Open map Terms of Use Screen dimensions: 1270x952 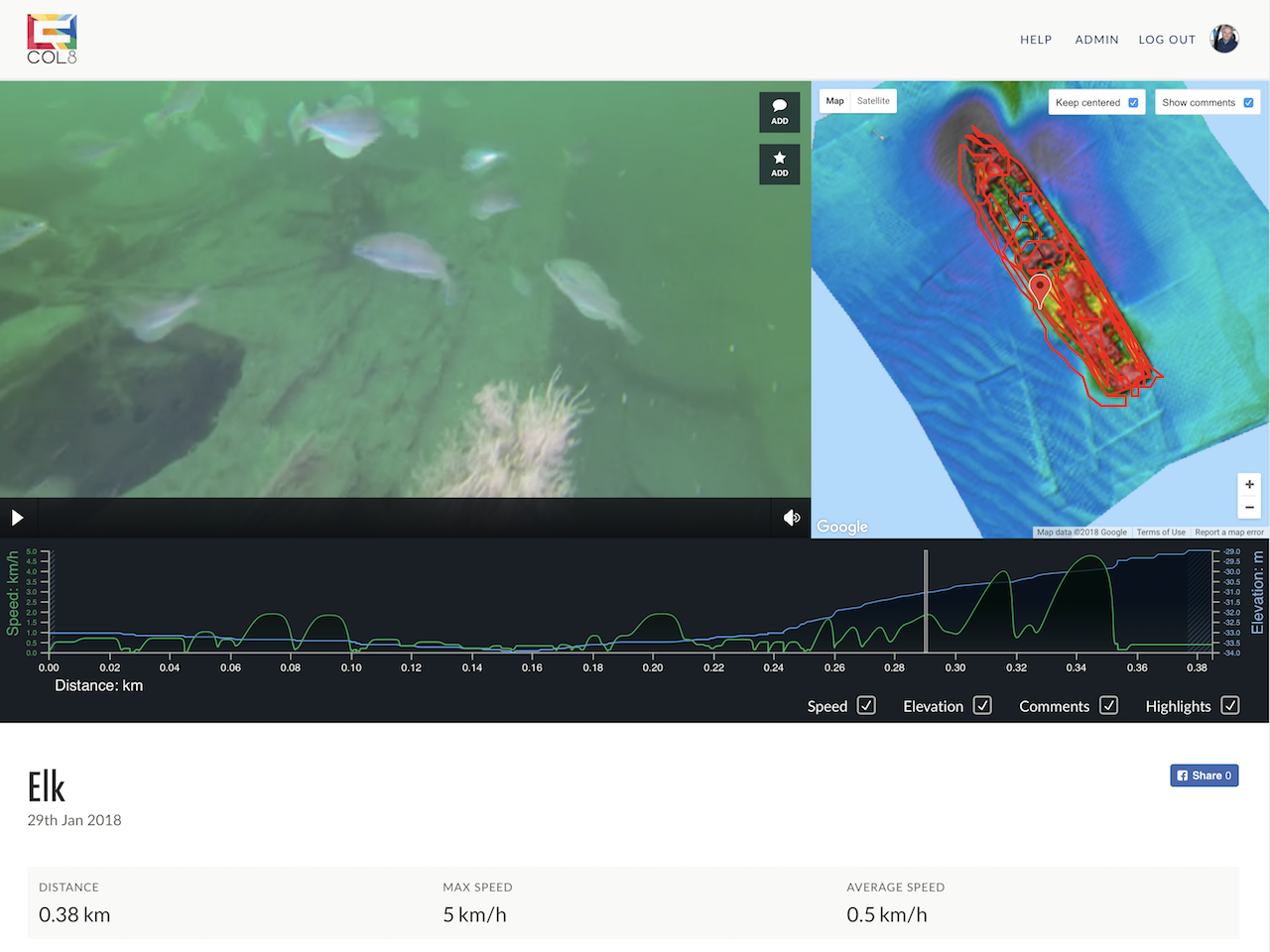pos(1161,533)
